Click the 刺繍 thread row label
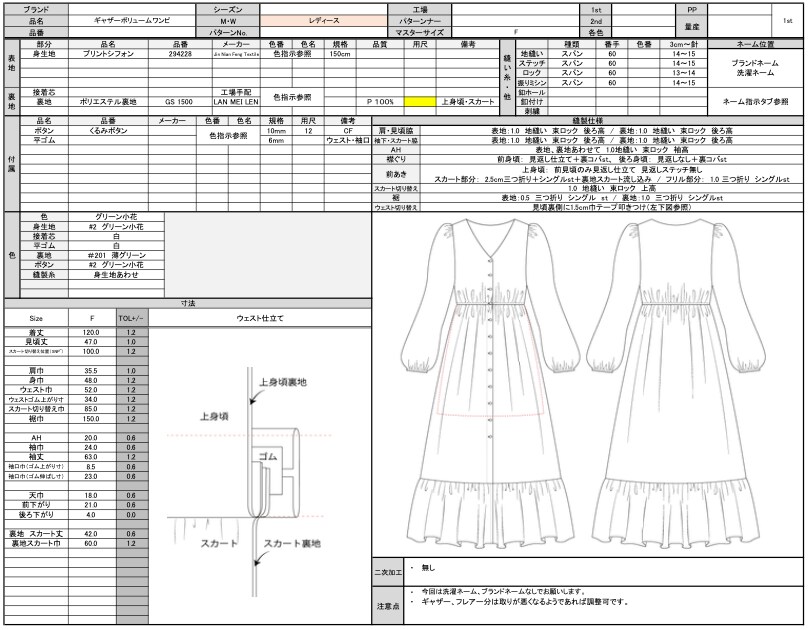Image resolution: width=810 pixels, height=630 pixels. point(532,111)
